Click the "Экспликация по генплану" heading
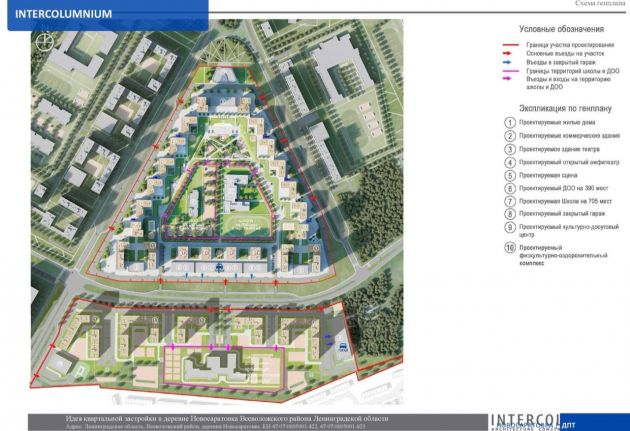630x431 pixels. [560, 104]
